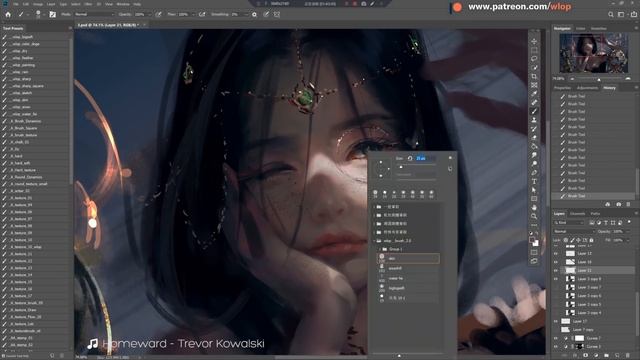640x360 pixels.
Task: Select the Rectangular Marquee tool
Action: tap(534, 50)
